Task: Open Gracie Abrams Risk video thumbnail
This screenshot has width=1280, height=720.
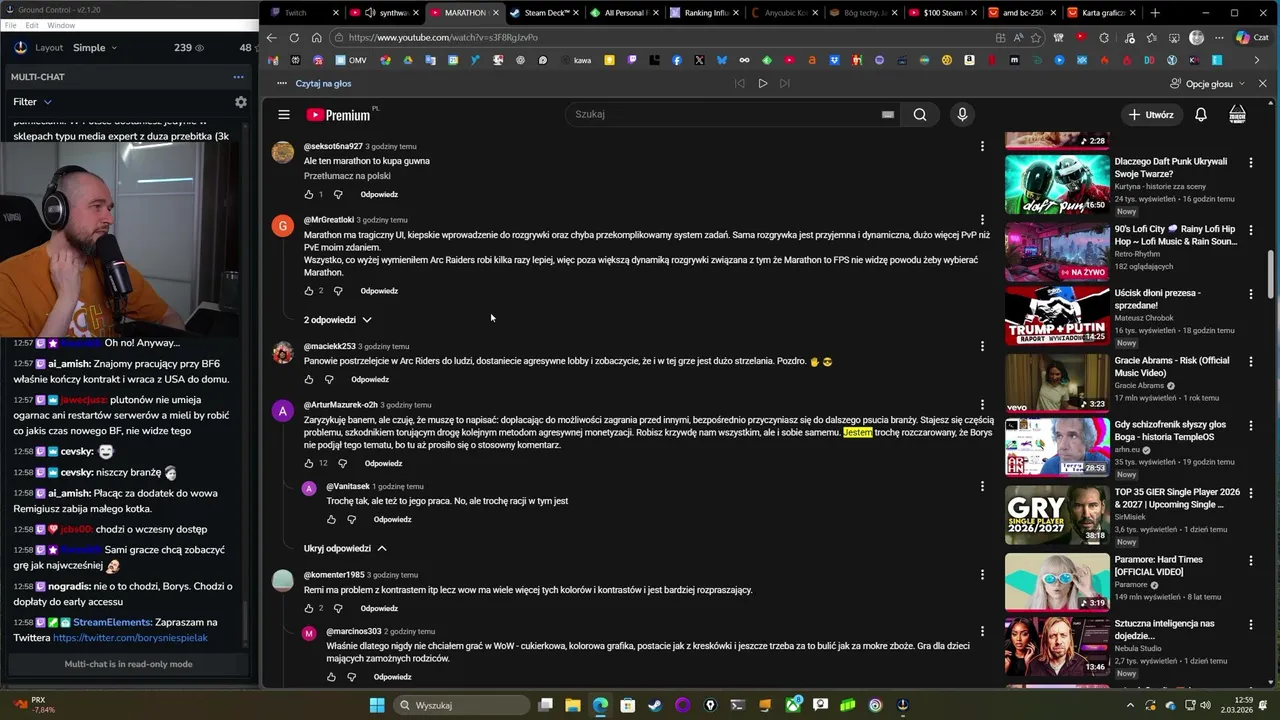Action: [x=1057, y=383]
